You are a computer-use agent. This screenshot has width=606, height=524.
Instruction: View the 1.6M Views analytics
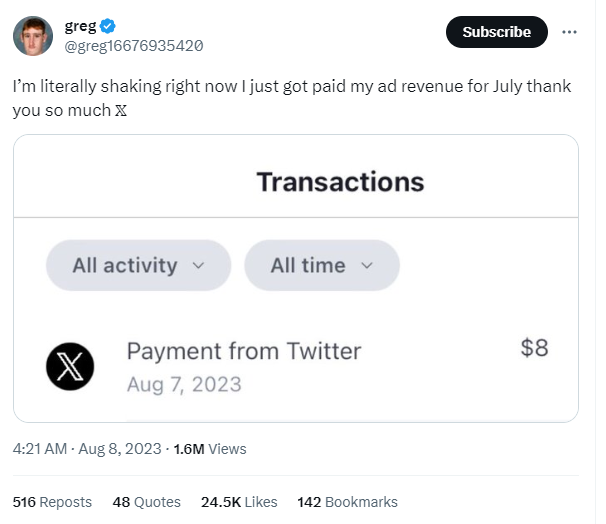[x=210, y=449]
